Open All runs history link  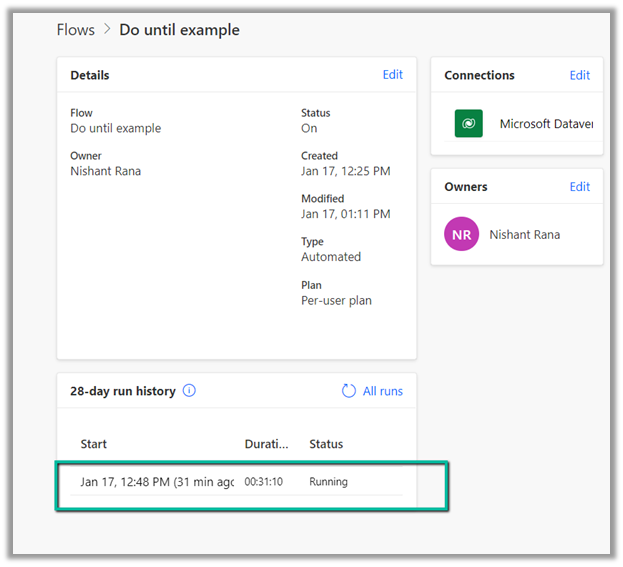[x=383, y=391]
